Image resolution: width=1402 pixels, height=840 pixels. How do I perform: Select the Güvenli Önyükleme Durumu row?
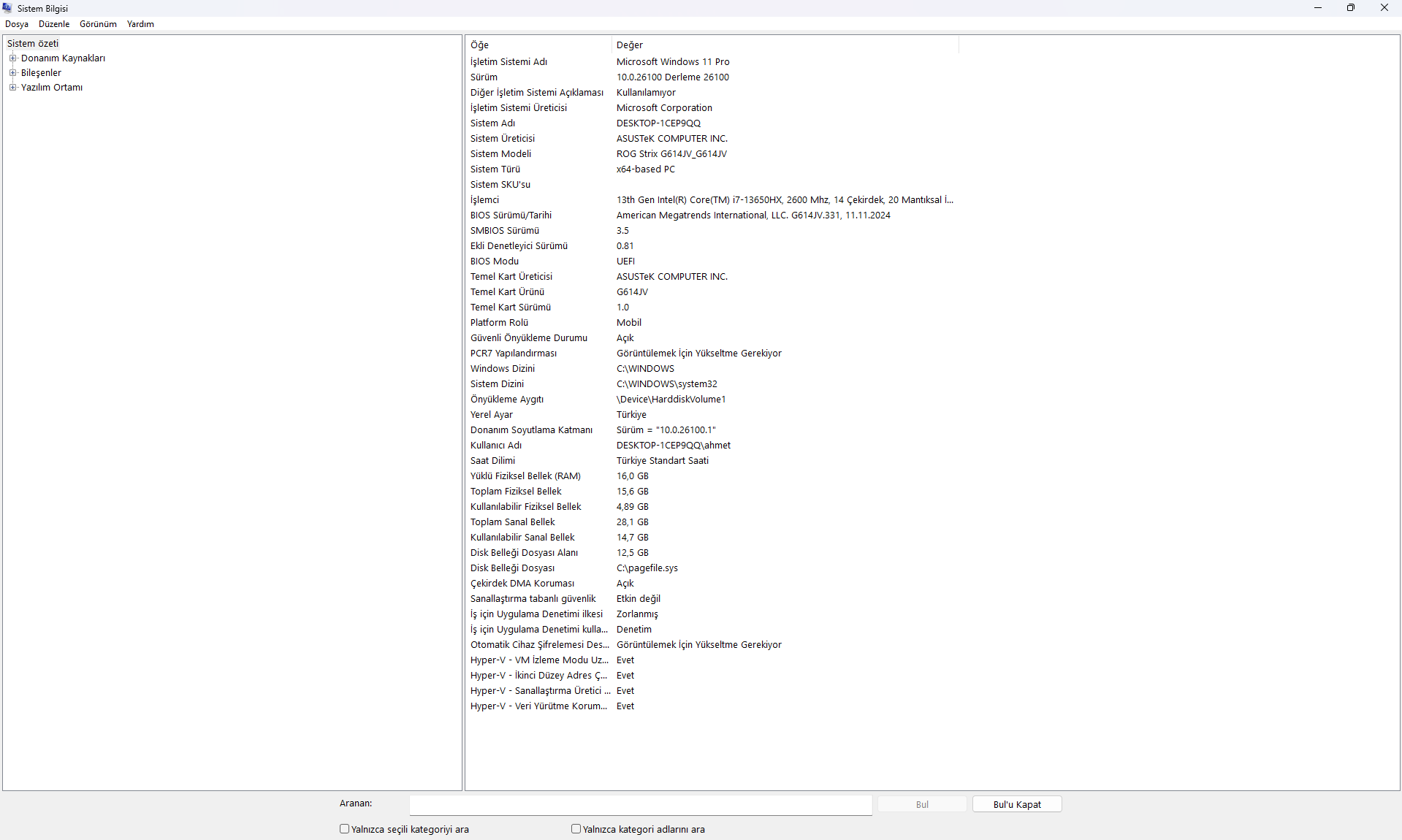click(x=712, y=337)
